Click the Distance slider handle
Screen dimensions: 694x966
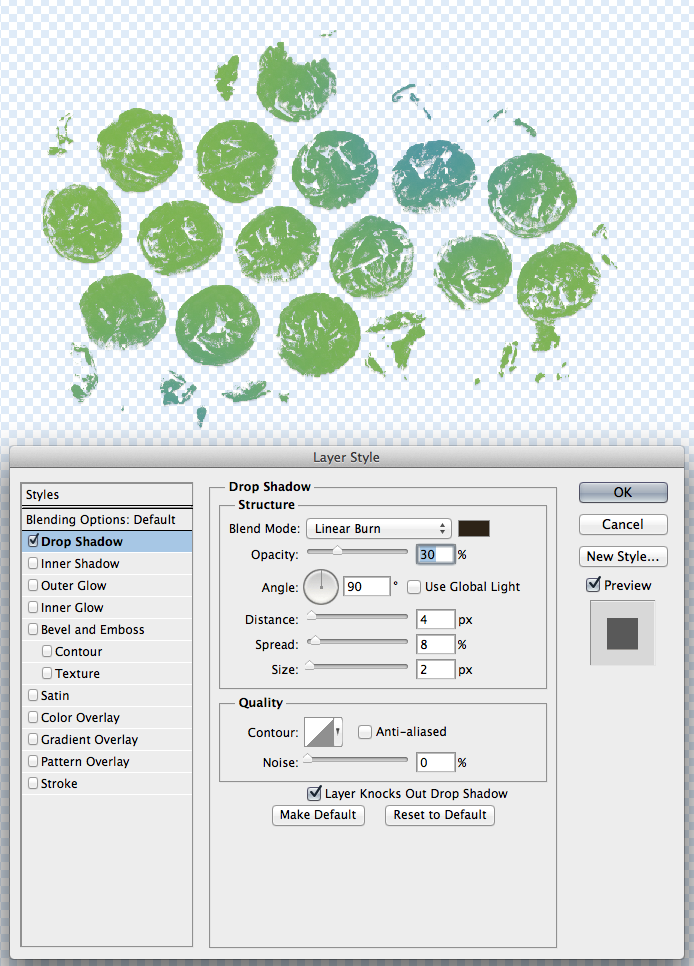(311, 615)
